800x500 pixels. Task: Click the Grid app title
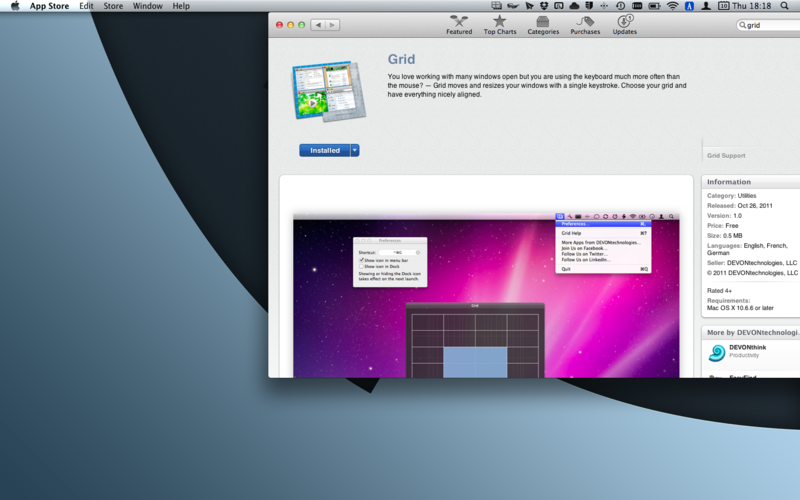tap(402, 59)
